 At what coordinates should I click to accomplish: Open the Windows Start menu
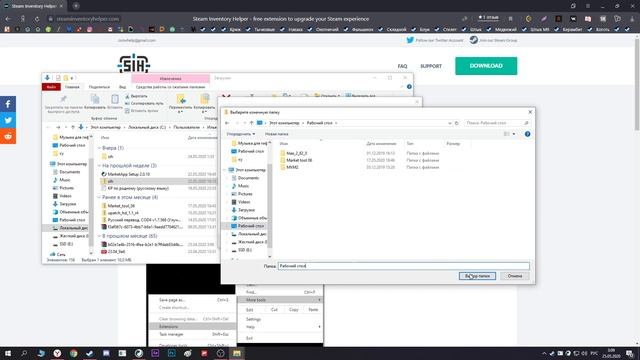8,353
